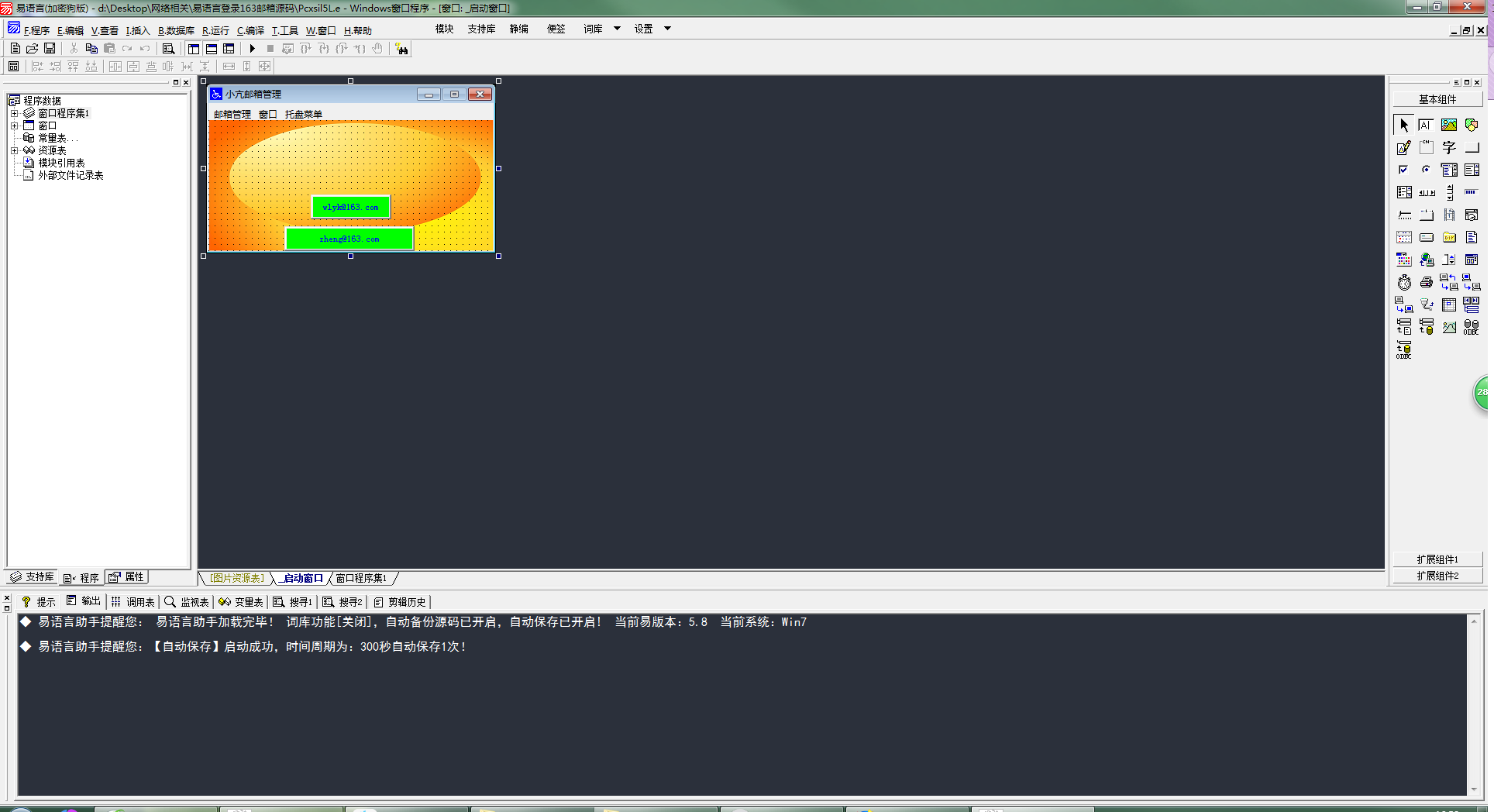1494x812 pixels.
Task: Click the Save file toolbar icon
Action: pyautogui.click(x=50, y=49)
